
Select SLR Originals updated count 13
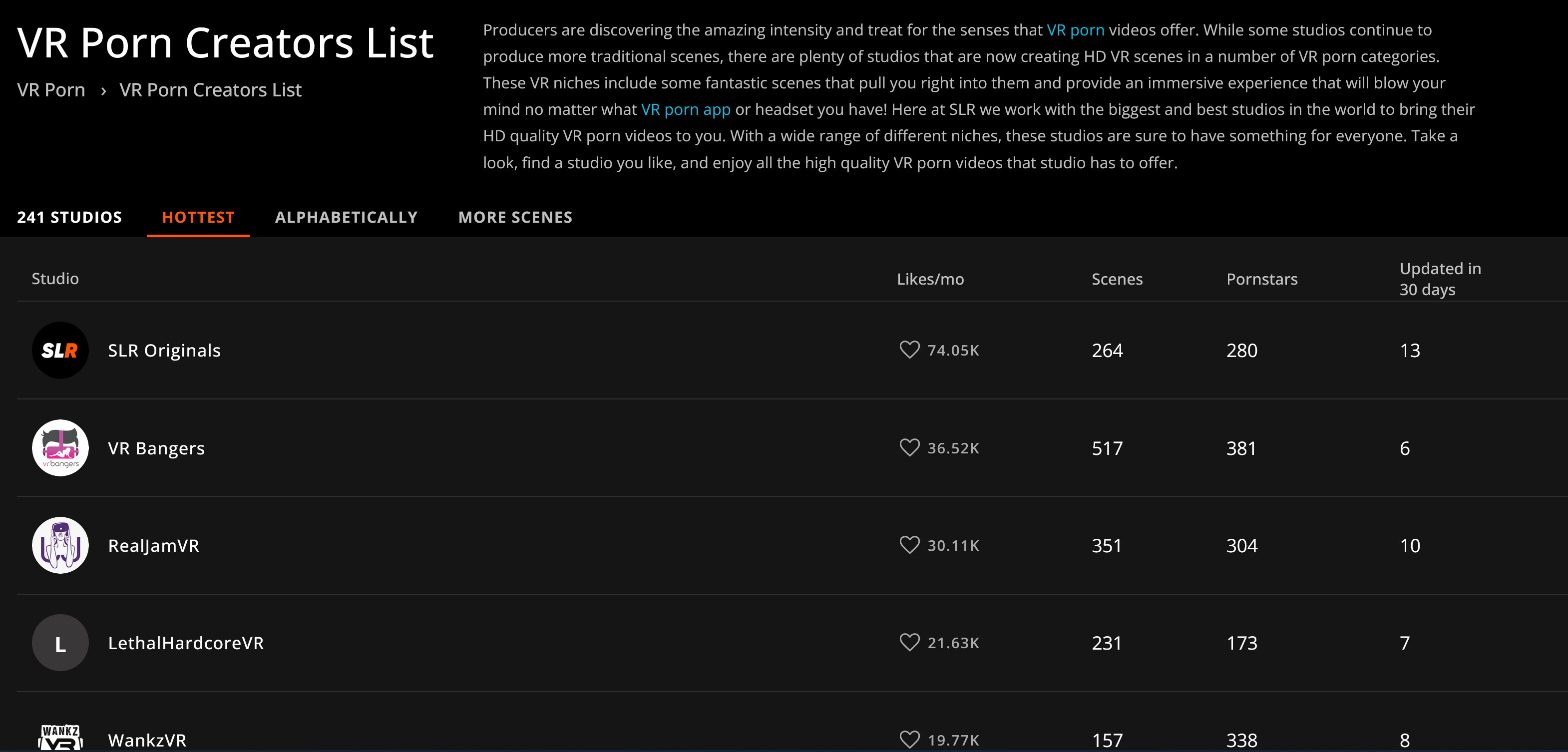tap(1410, 351)
